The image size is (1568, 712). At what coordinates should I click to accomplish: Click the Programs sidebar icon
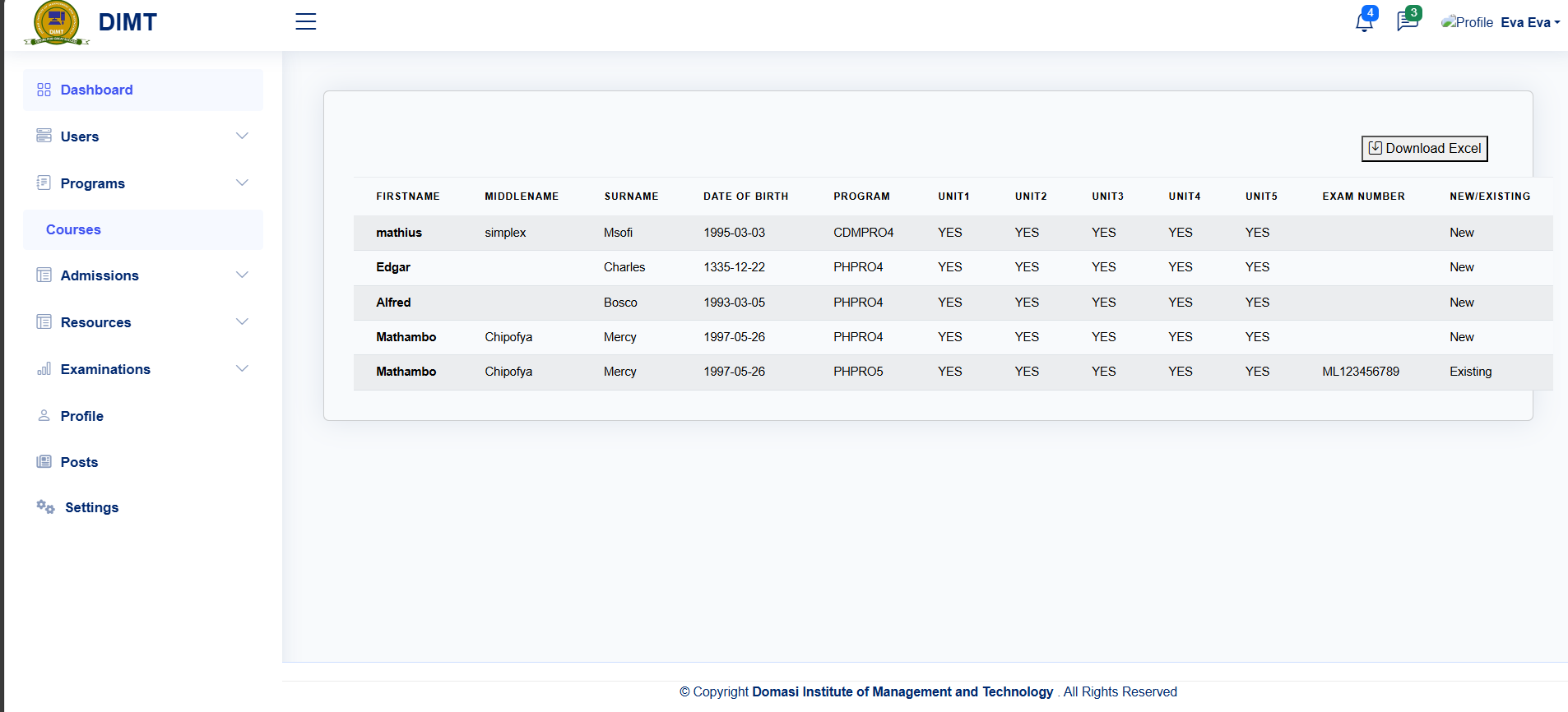44,183
